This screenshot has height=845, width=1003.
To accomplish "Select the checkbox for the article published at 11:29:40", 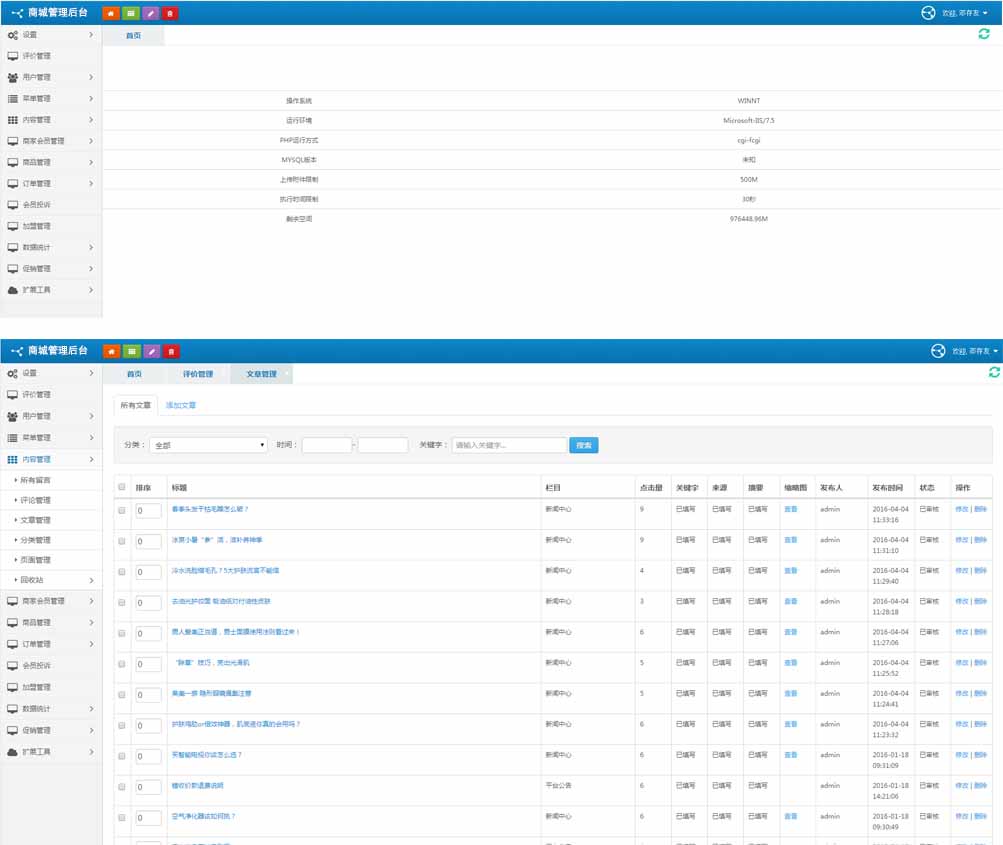I will point(122,571).
